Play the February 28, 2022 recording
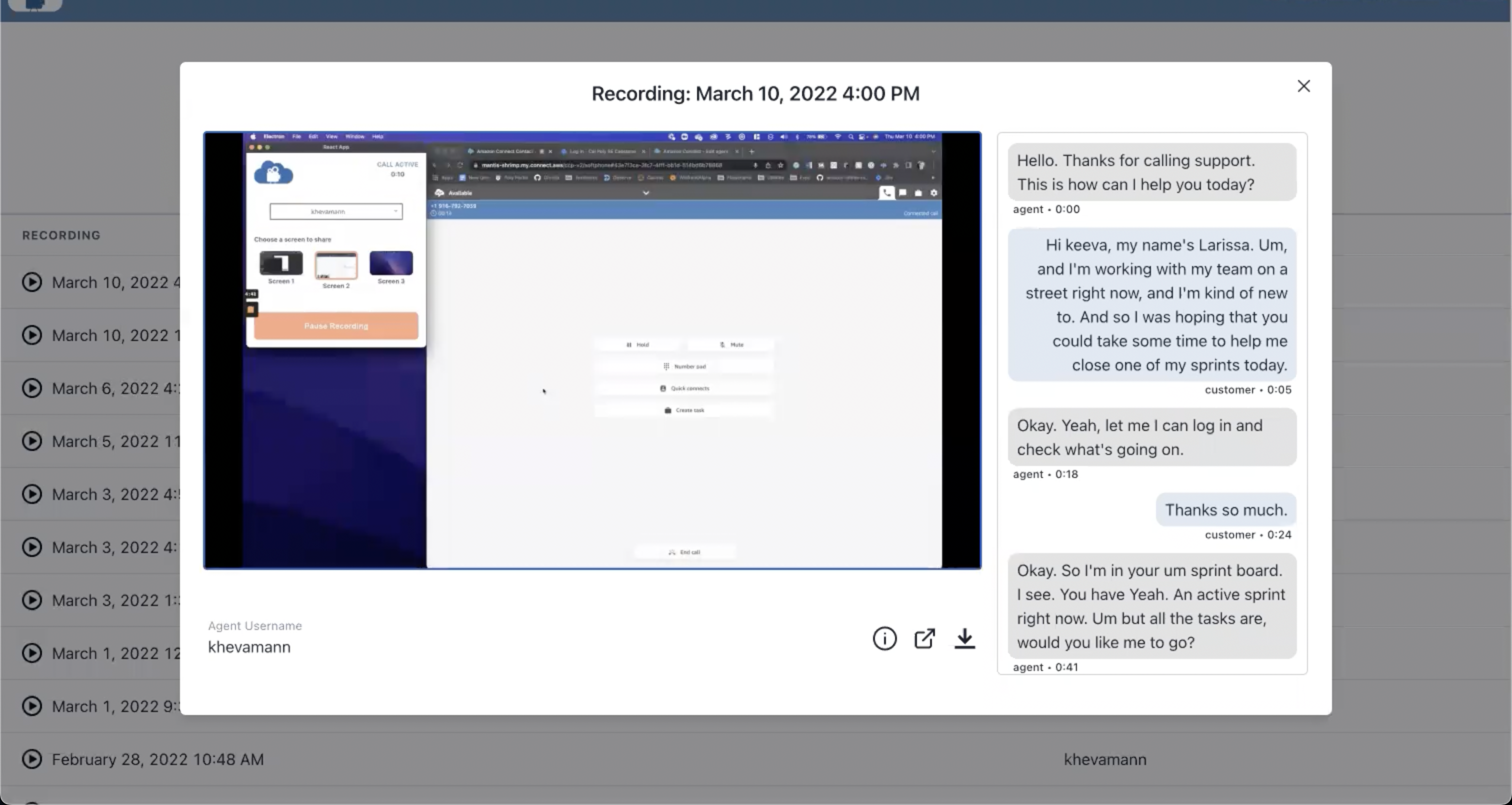1512x805 pixels. click(31, 759)
